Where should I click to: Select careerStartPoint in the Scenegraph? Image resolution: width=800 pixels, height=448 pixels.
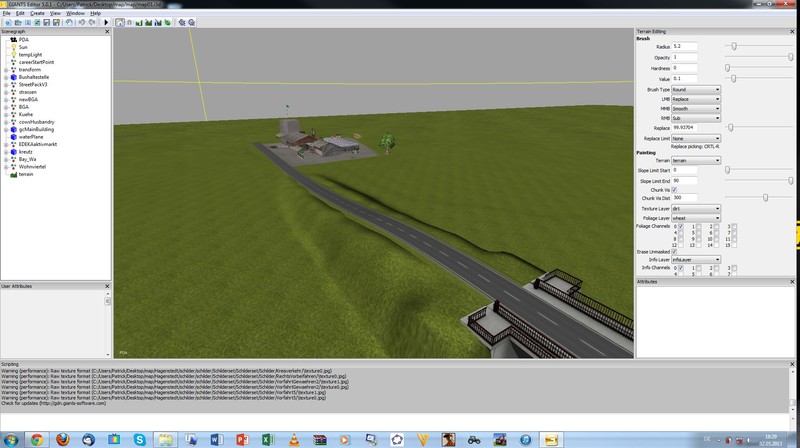point(36,62)
